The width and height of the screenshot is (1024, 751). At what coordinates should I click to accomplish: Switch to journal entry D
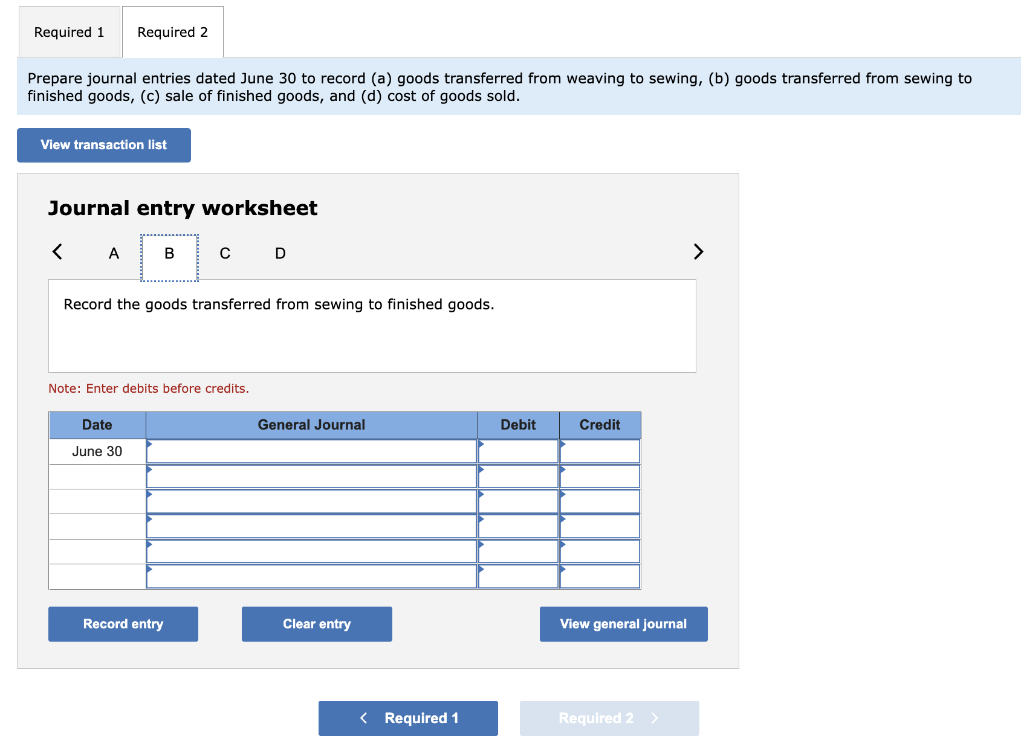tap(280, 253)
